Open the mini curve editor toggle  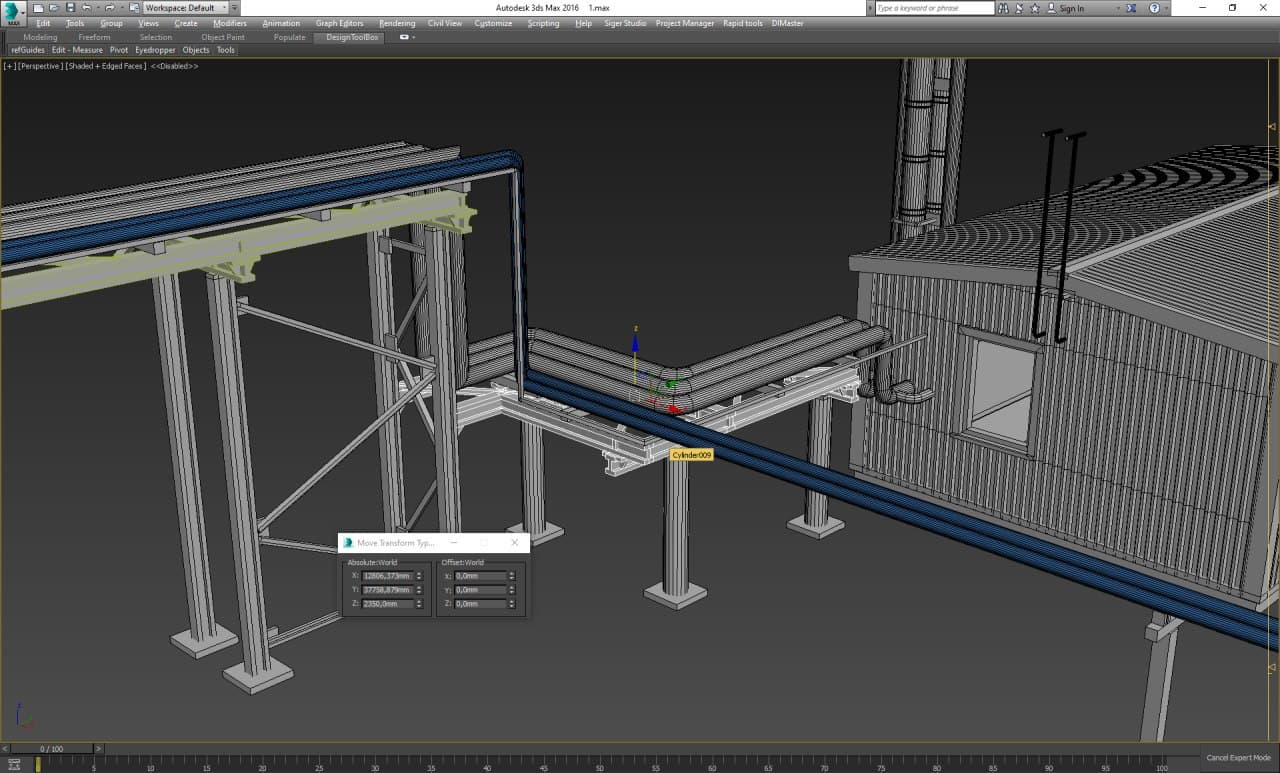click(x=14, y=764)
